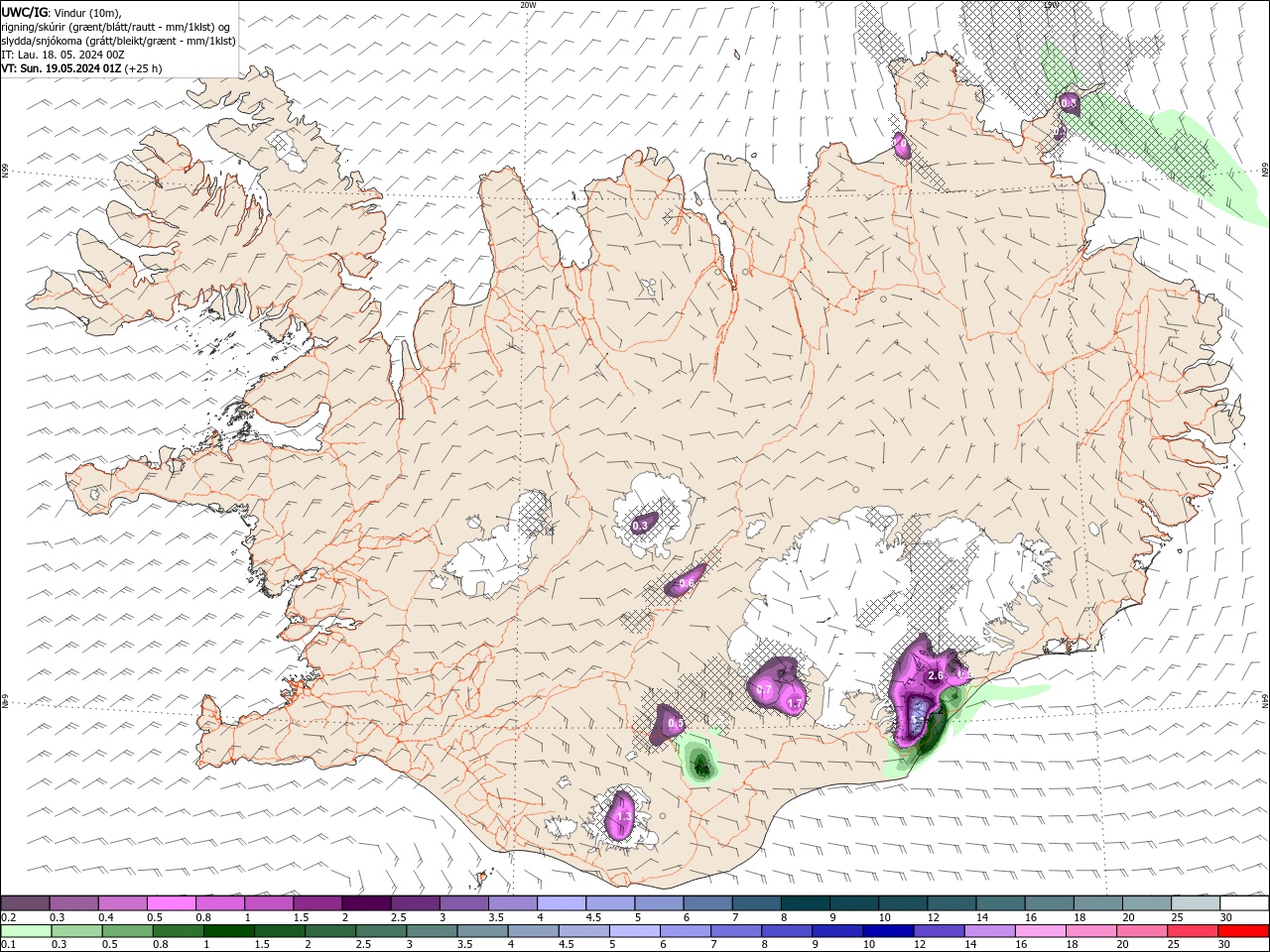This screenshot has width=1270, height=952.
Task: Pick upper legend swatch between 3 and 3.5
Action: click(463, 903)
